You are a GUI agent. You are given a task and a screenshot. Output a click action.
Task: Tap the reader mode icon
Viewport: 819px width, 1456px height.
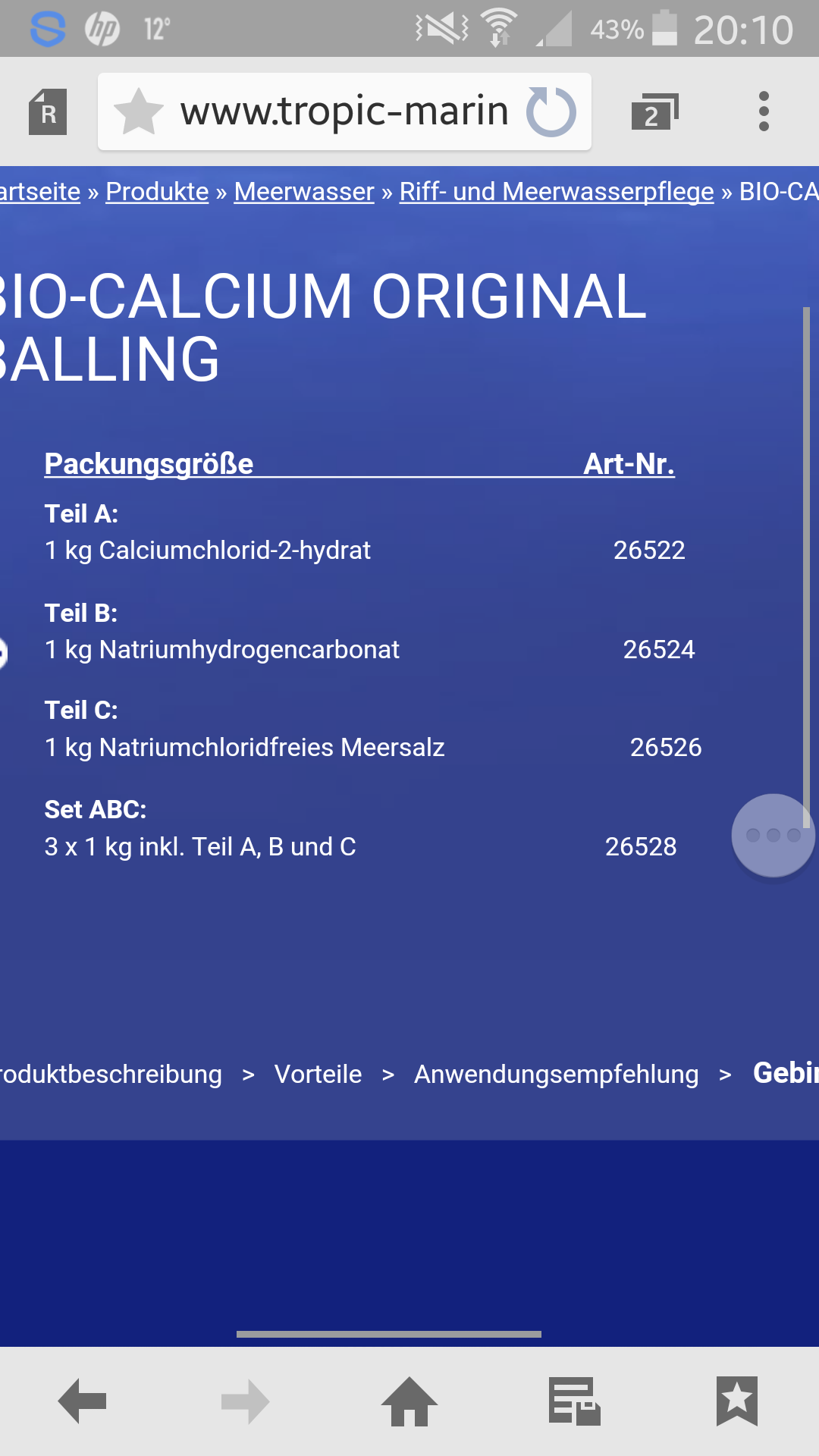(48, 112)
